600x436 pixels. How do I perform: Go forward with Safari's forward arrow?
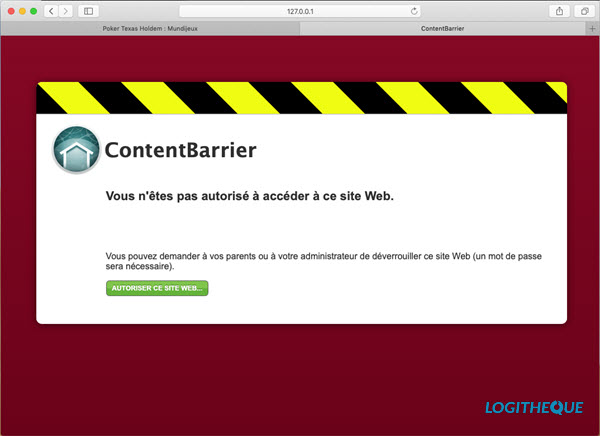click(x=65, y=11)
